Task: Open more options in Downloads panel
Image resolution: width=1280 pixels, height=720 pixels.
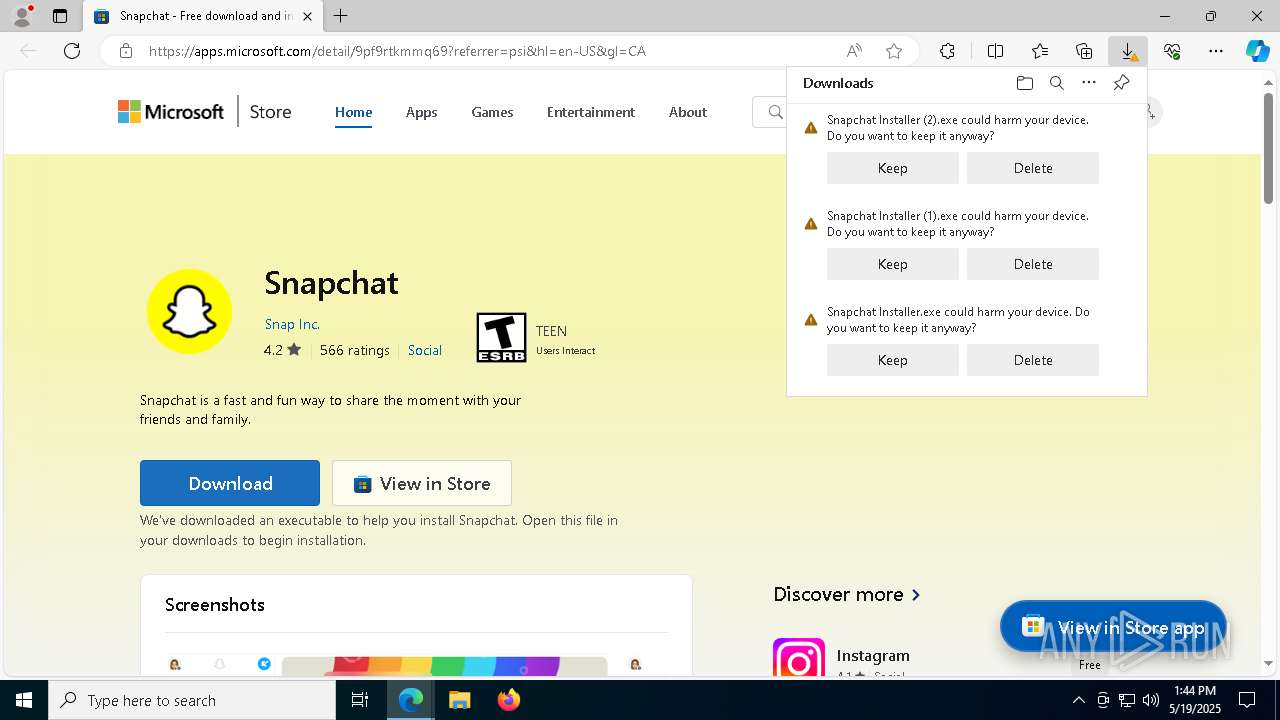Action: (x=1089, y=83)
